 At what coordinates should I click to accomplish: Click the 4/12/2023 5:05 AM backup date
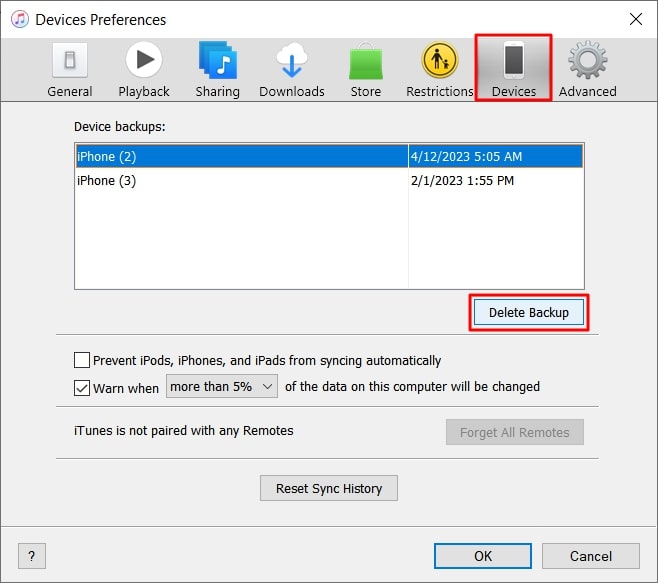pyautogui.click(x=466, y=157)
